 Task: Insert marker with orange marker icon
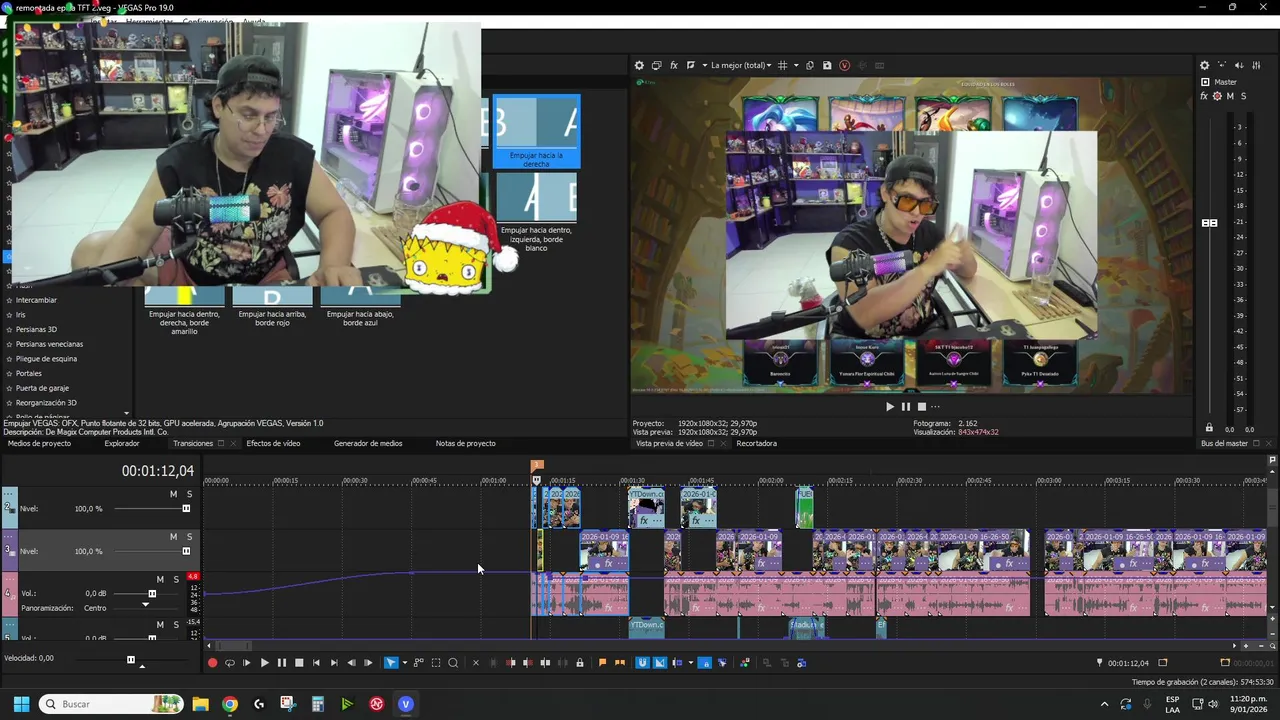602,663
